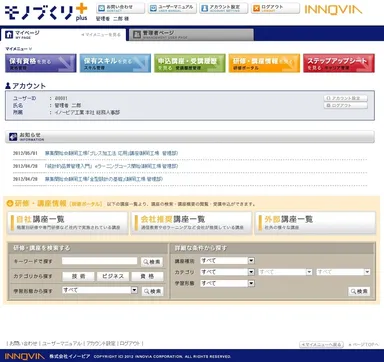Click the お問い合わせ contact button in header
Viewport: 384px width, 362px height.
pos(120,8)
